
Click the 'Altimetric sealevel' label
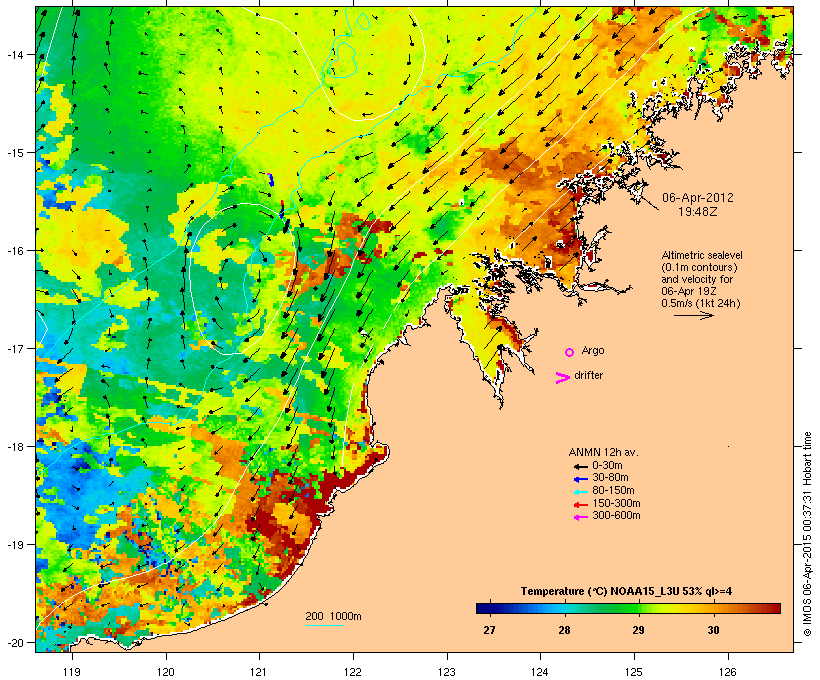[702, 255]
